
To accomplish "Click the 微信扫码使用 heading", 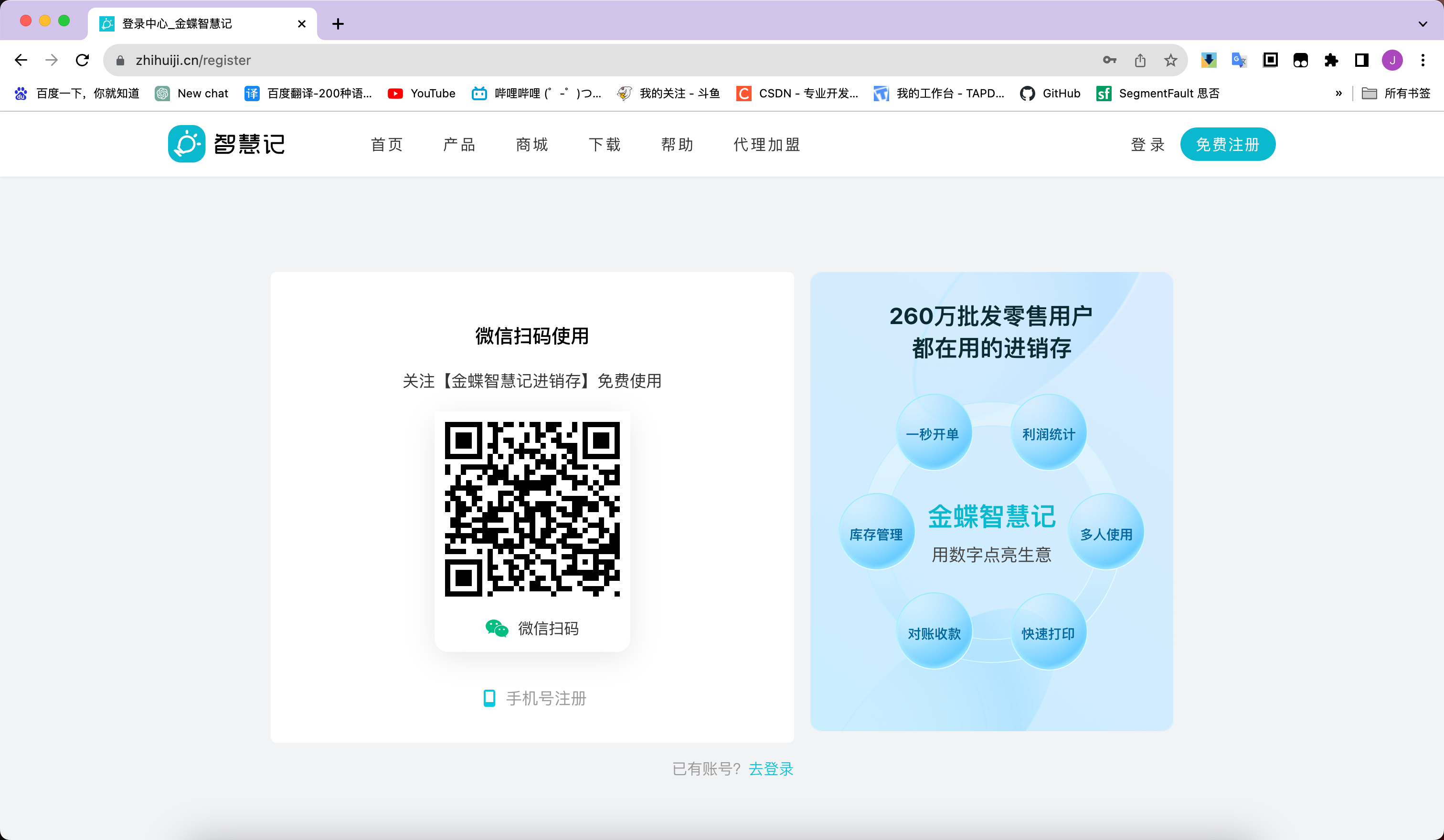I will [532, 336].
